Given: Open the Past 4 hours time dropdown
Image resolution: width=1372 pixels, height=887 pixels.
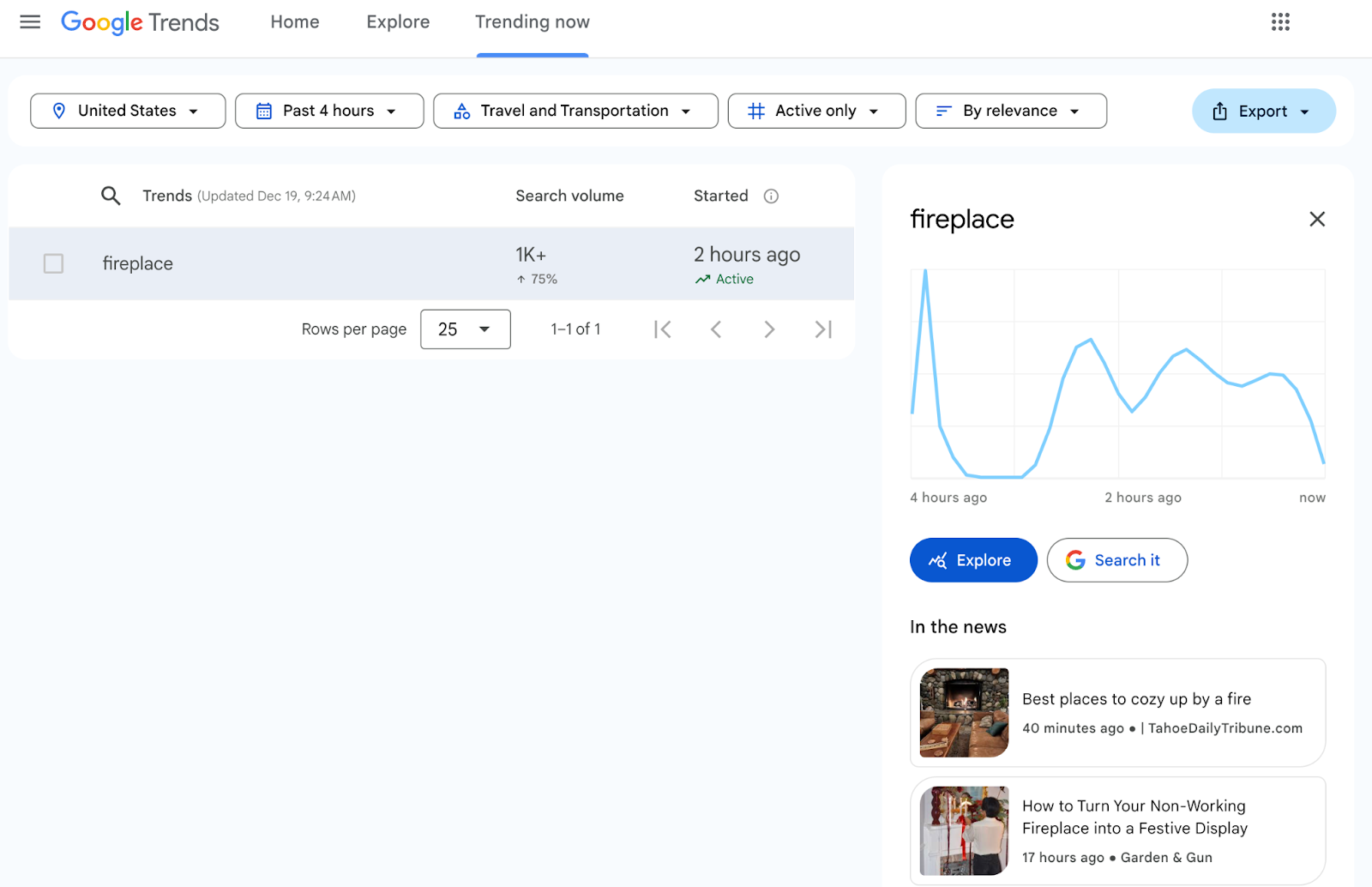Looking at the screenshot, I should pos(329,111).
